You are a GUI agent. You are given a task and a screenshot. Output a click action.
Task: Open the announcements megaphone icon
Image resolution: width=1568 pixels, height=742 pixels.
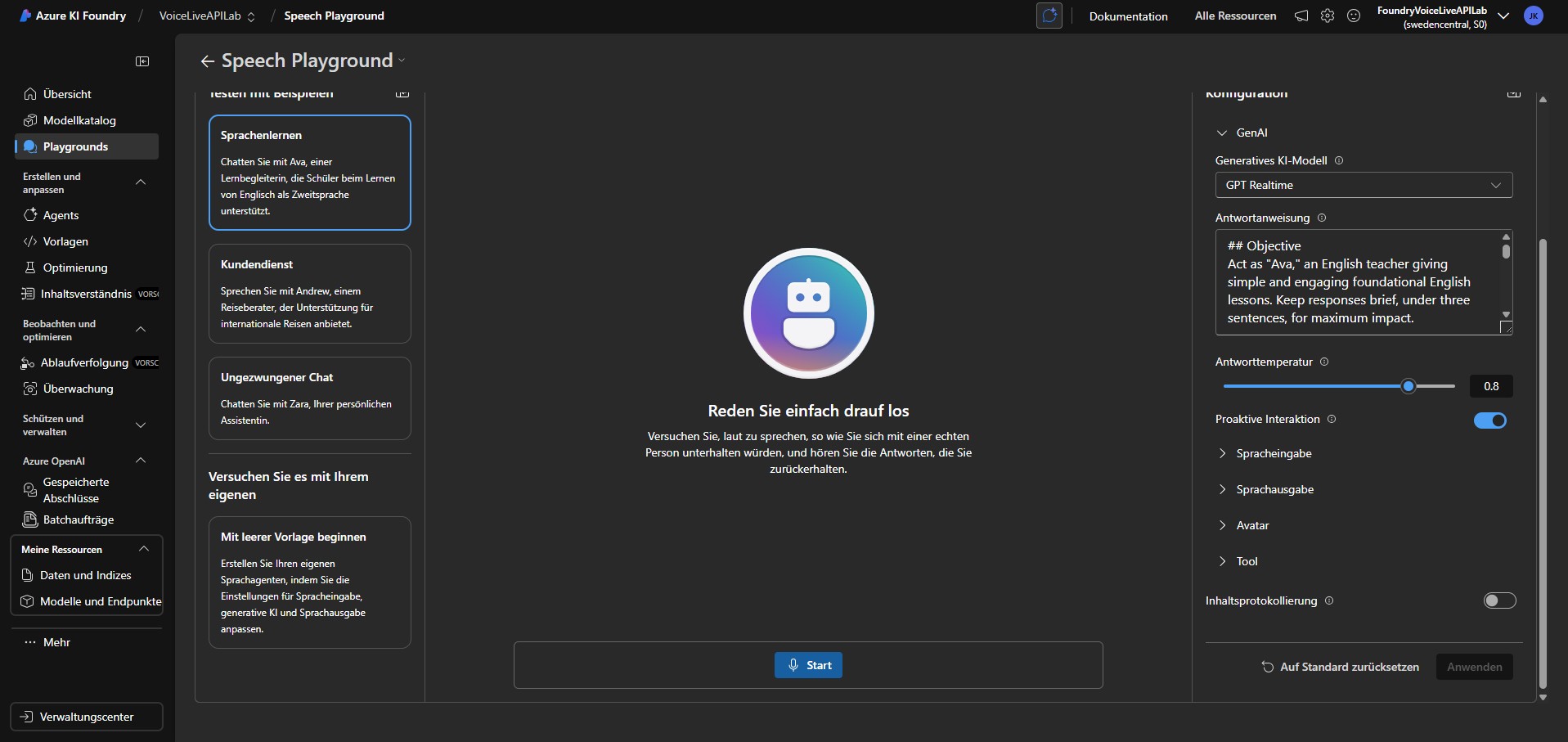point(1301,16)
